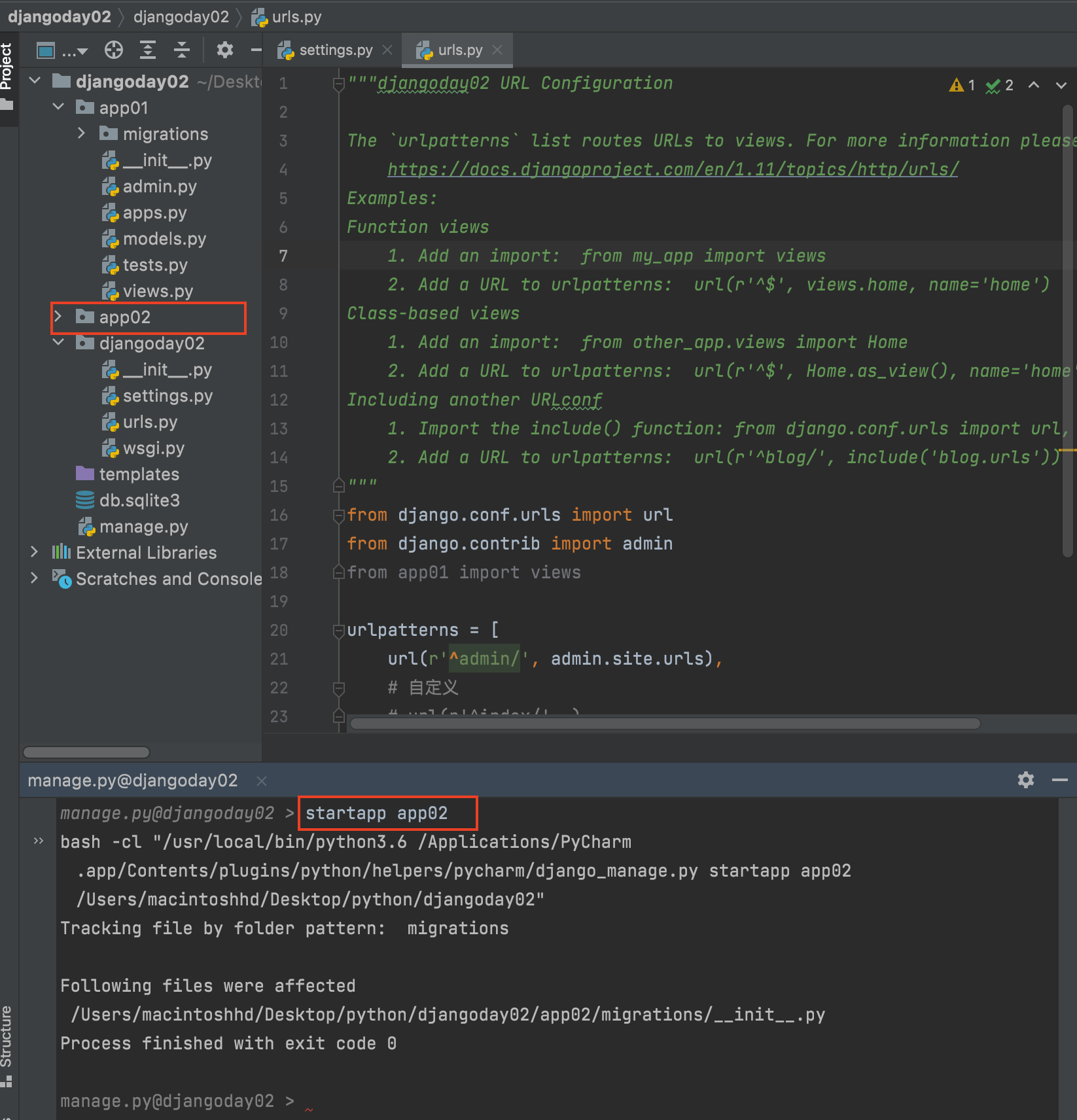Screen dimensions: 1077x1120
Task: Click the manage.py console input prompt
Action: coord(177,1102)
